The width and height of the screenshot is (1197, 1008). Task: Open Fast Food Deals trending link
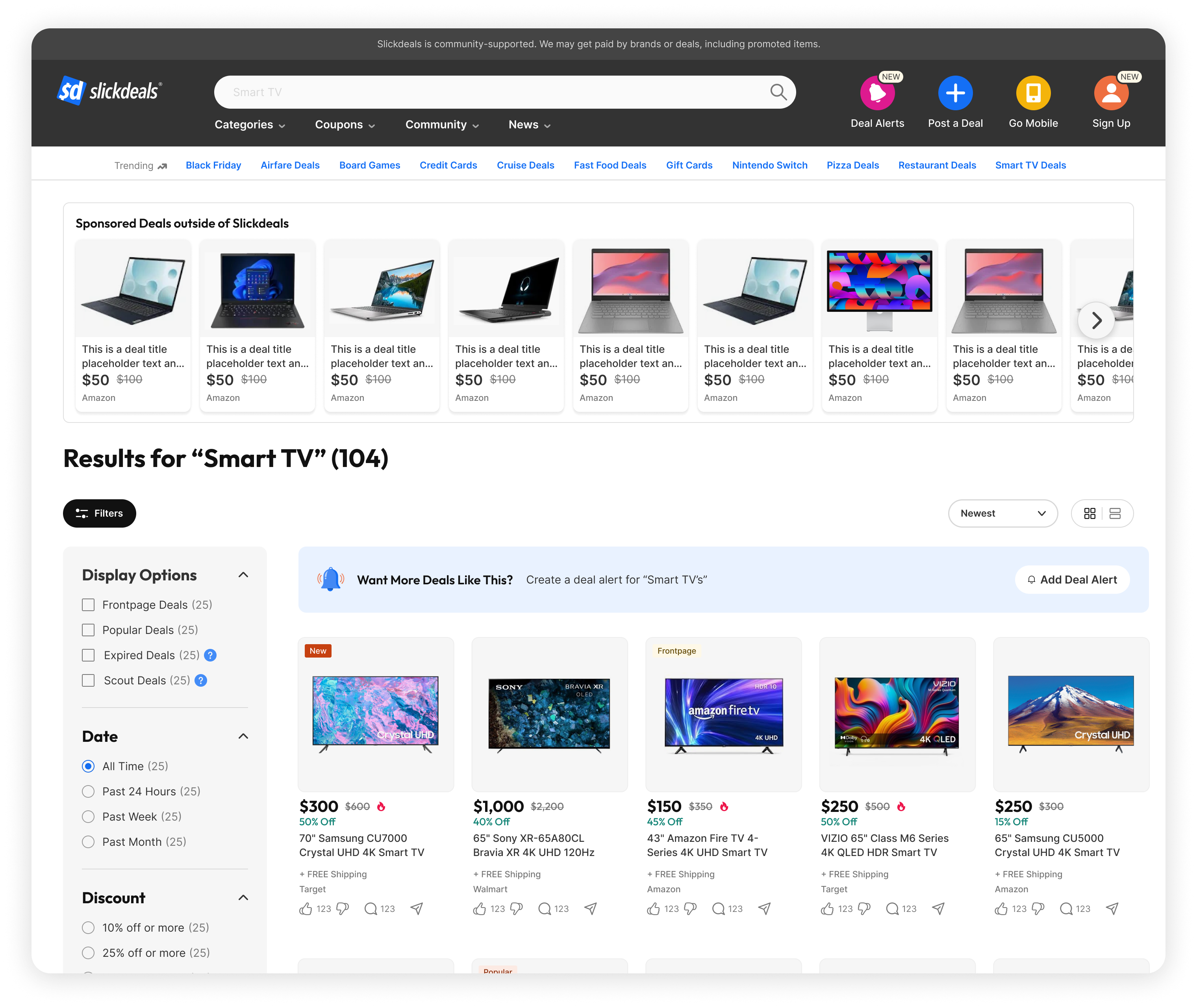click(x=610, y=165)
